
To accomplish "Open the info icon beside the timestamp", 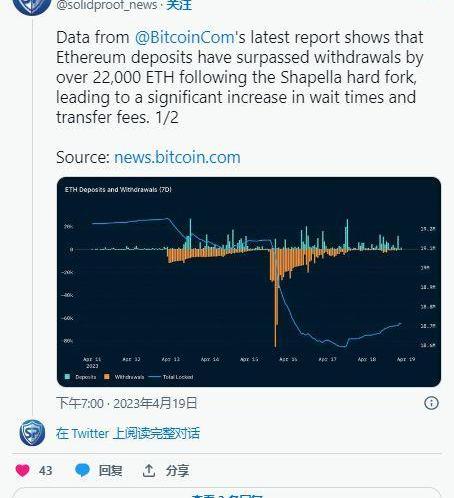I will [431, 403].
